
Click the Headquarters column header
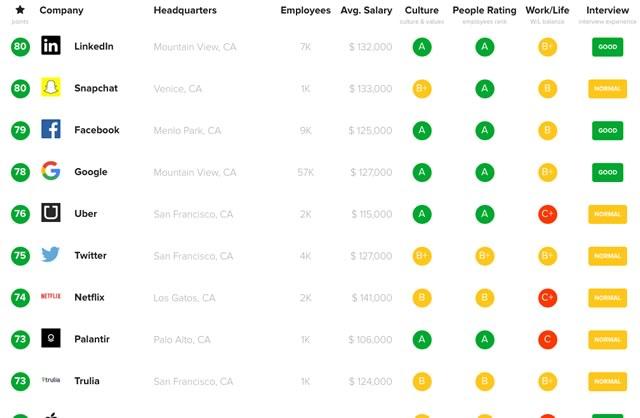pyautogui.click(x=185, y=11)
